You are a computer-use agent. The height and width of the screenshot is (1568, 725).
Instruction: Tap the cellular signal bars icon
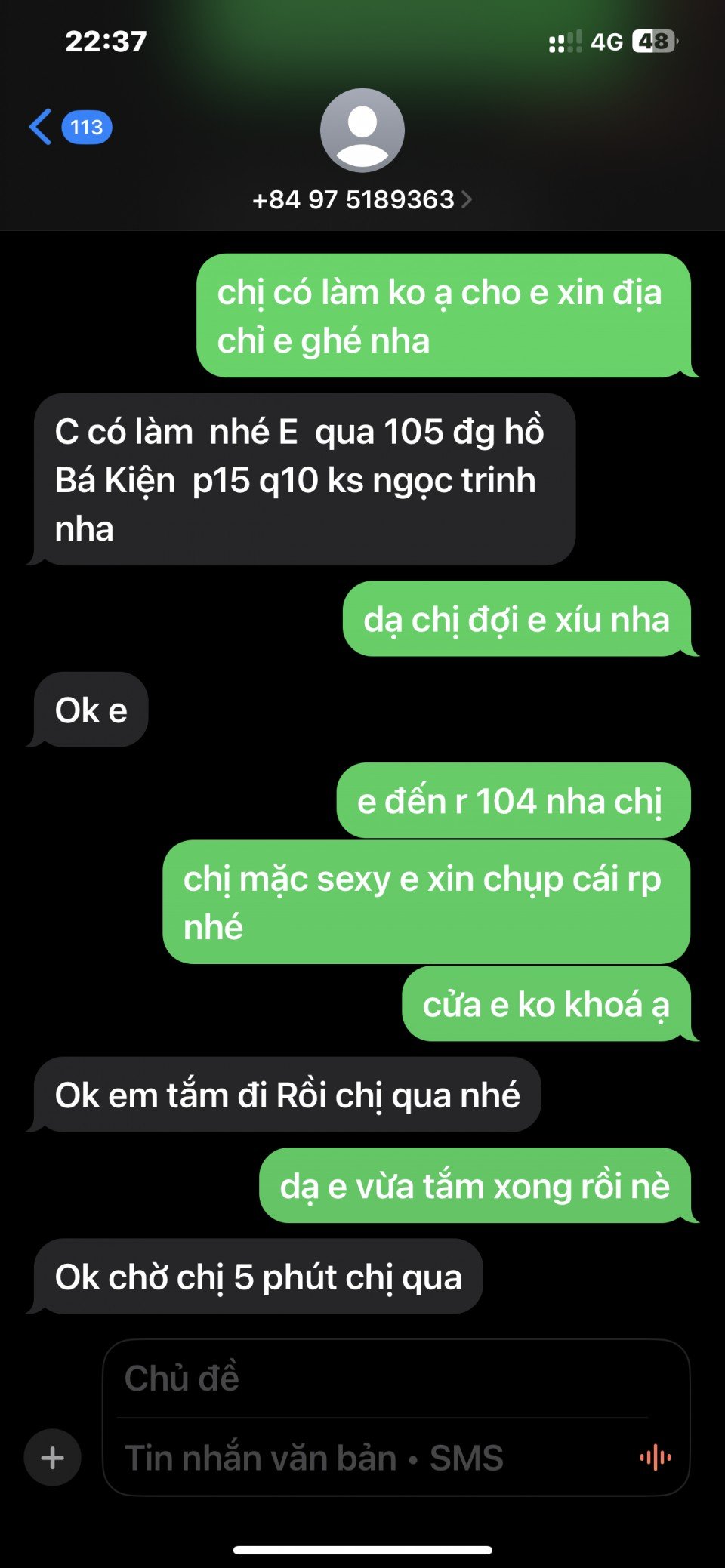566,42
